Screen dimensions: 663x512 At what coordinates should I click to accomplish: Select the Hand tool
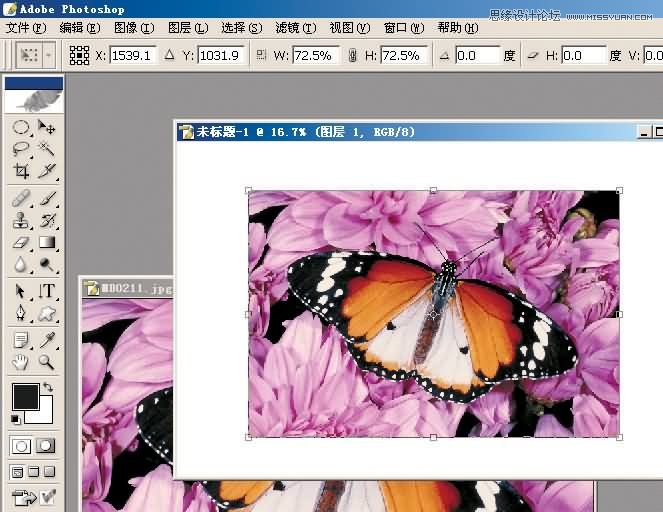(21, 362)
